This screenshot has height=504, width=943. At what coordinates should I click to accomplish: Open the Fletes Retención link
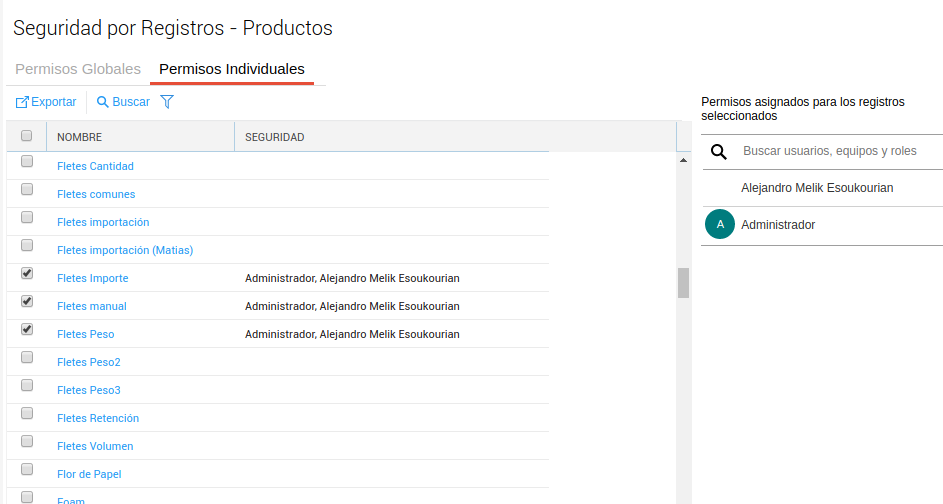(x=98, y=418)
